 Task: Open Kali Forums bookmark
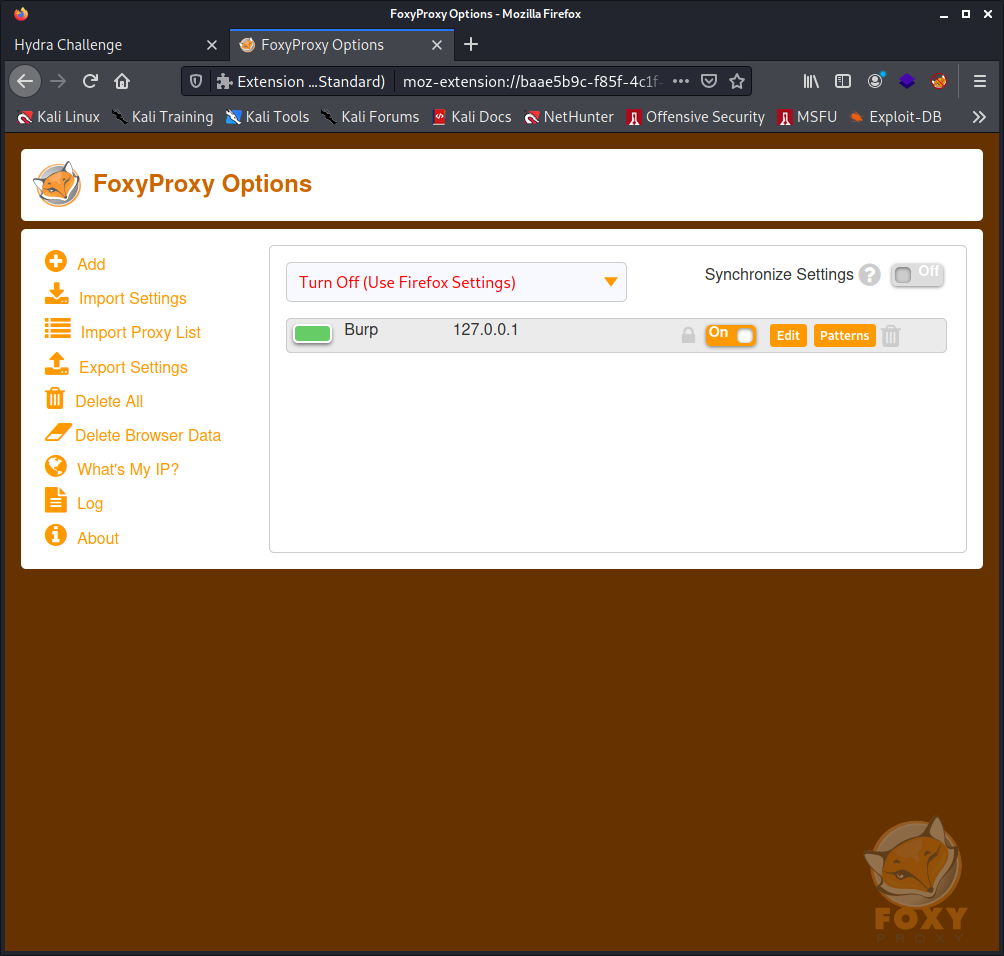coord(370,117)
